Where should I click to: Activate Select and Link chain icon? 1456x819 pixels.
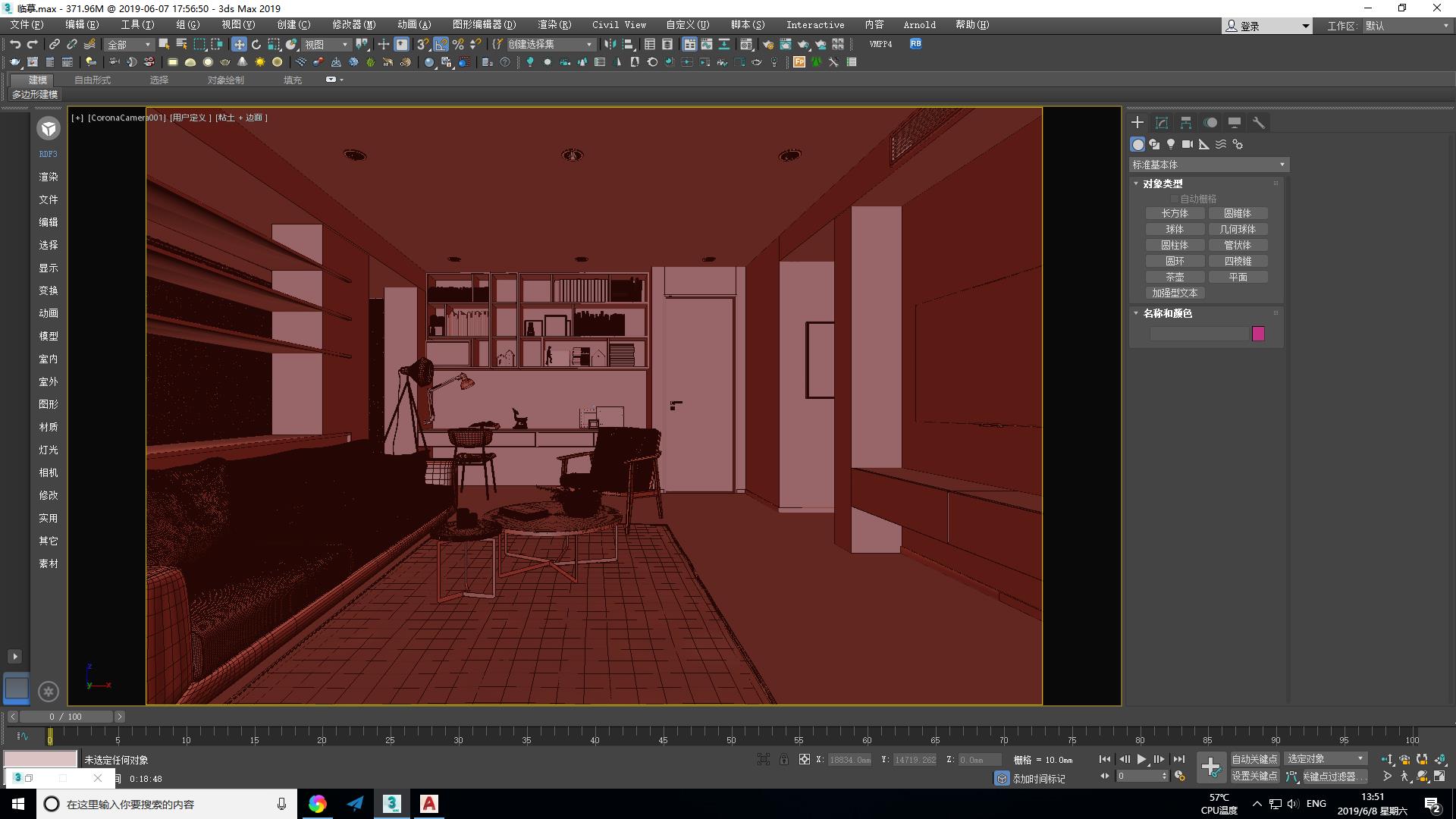pos(55,45)
